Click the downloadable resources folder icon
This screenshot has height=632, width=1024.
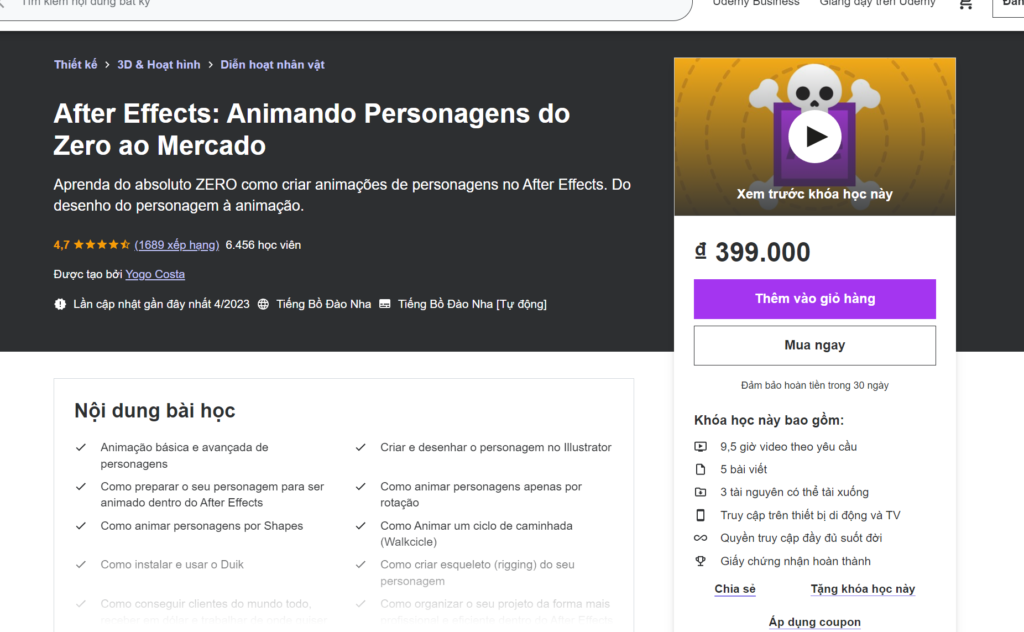click(x=700, y=492)
